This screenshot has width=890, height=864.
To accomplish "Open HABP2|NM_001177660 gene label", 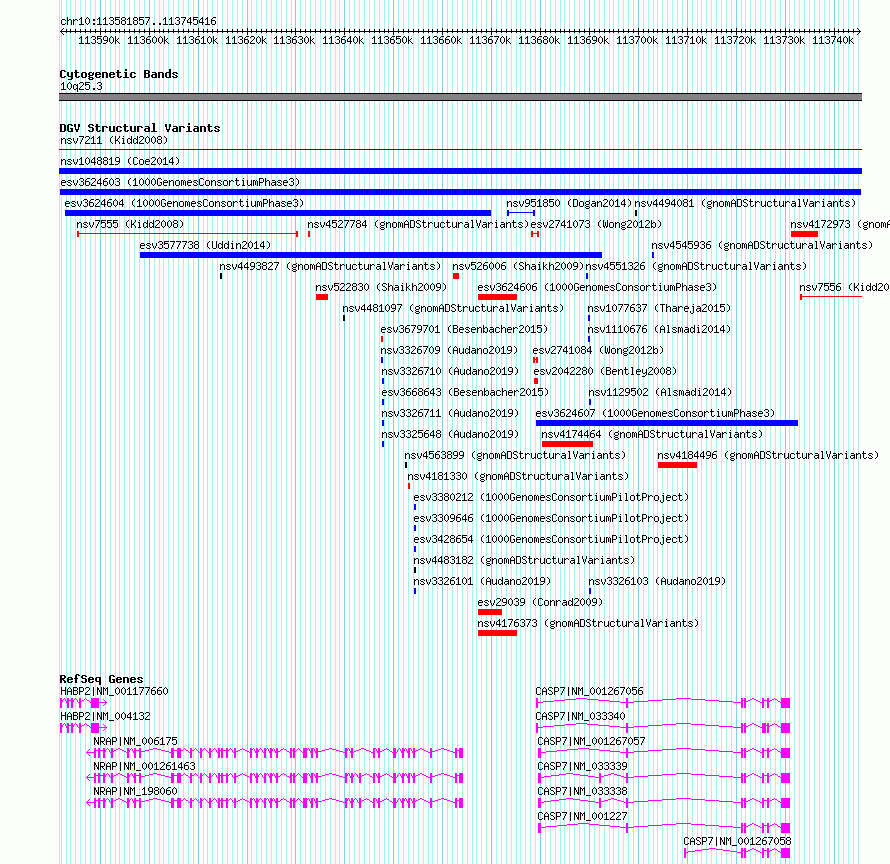I will coord(114,691).
